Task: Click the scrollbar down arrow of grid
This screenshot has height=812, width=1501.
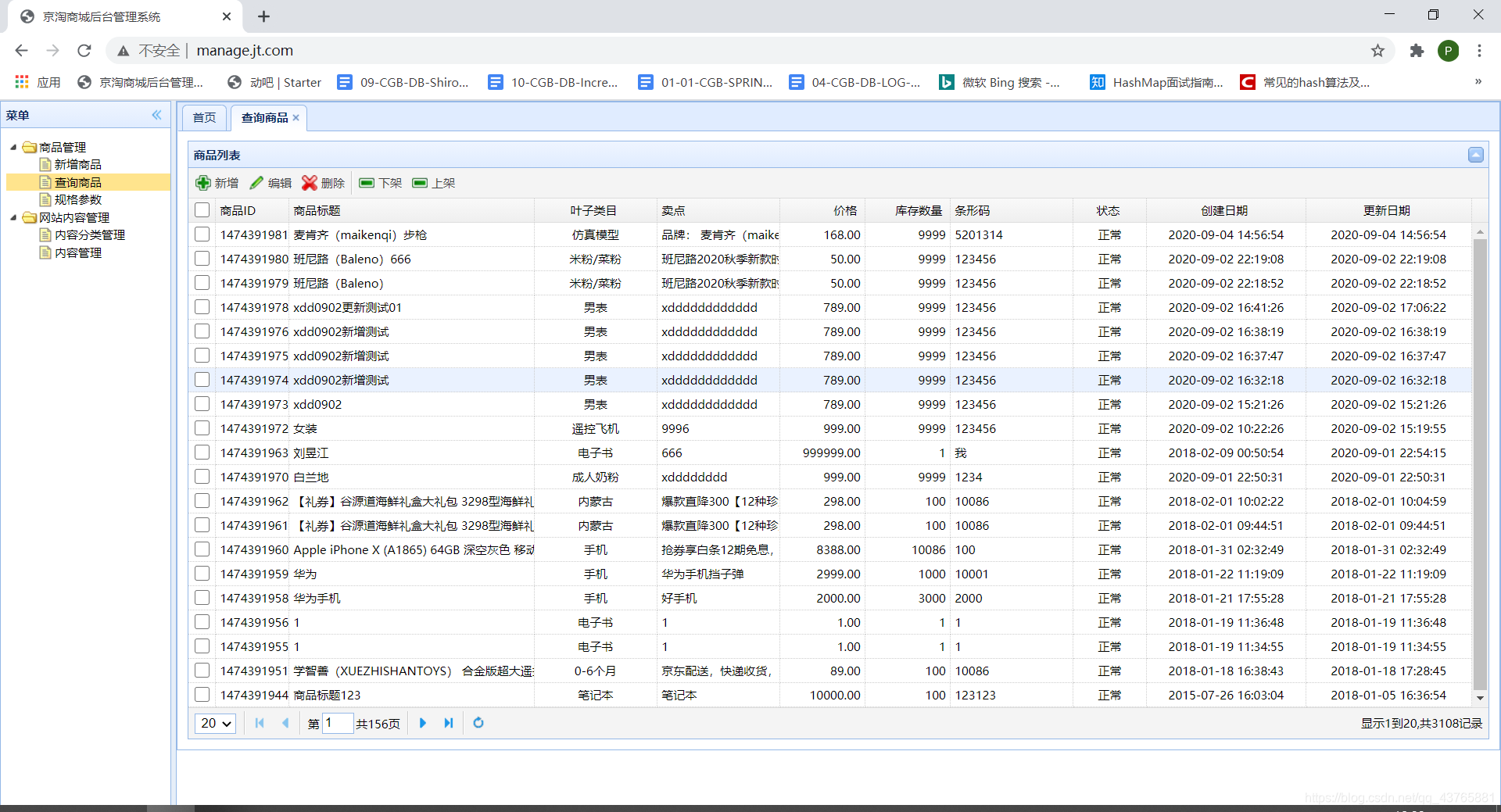Action: [x=1480, y=698]
